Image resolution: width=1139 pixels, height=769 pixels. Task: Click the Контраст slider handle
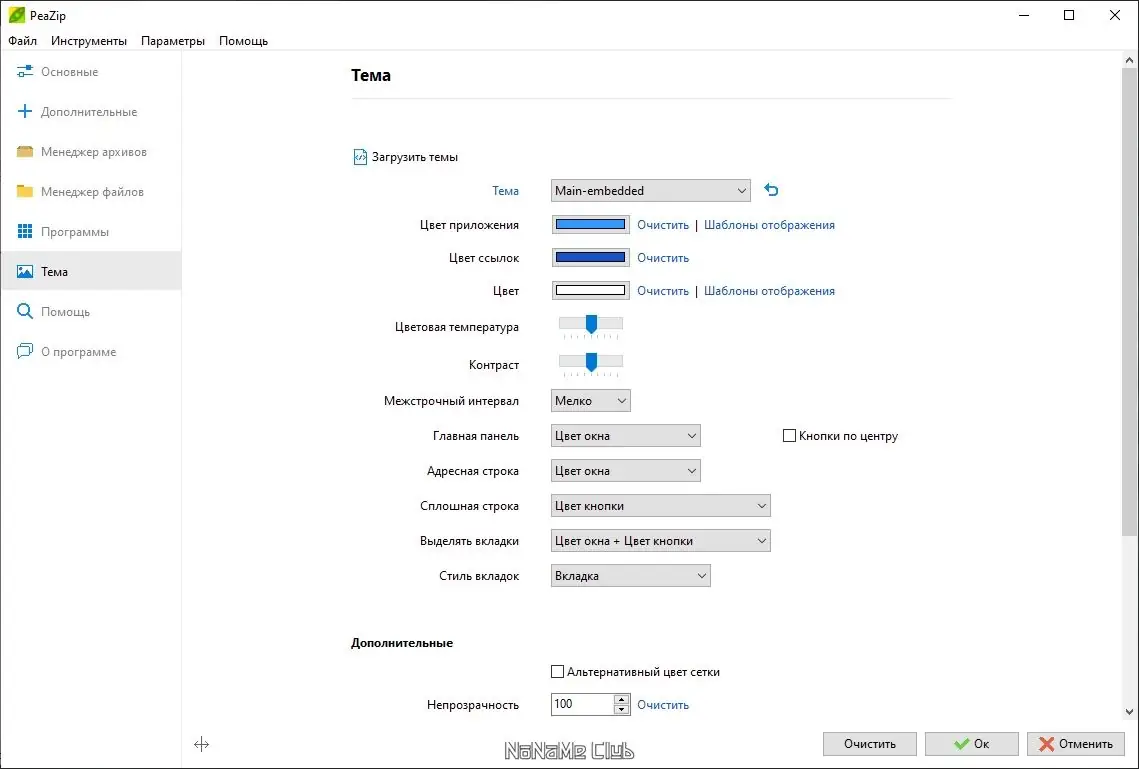coord(591,360)
